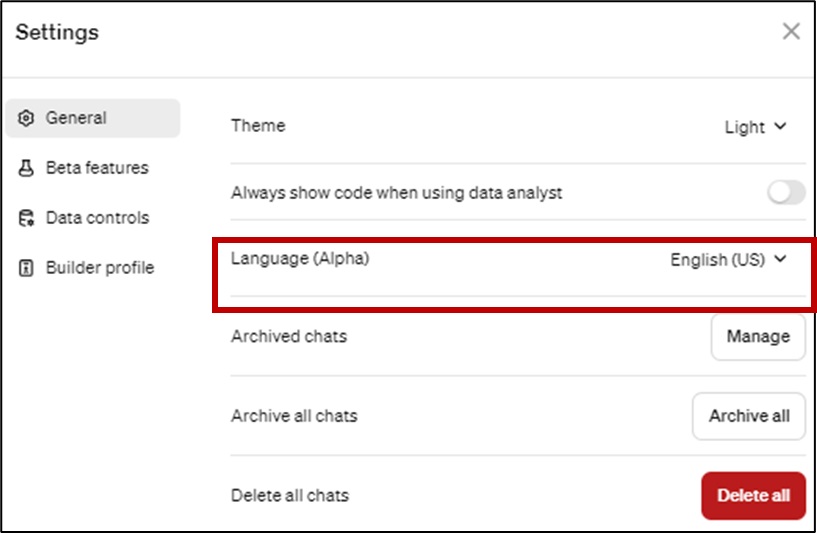Go to the Builder profile tab

pyautogui.click(x=100, y=268)
